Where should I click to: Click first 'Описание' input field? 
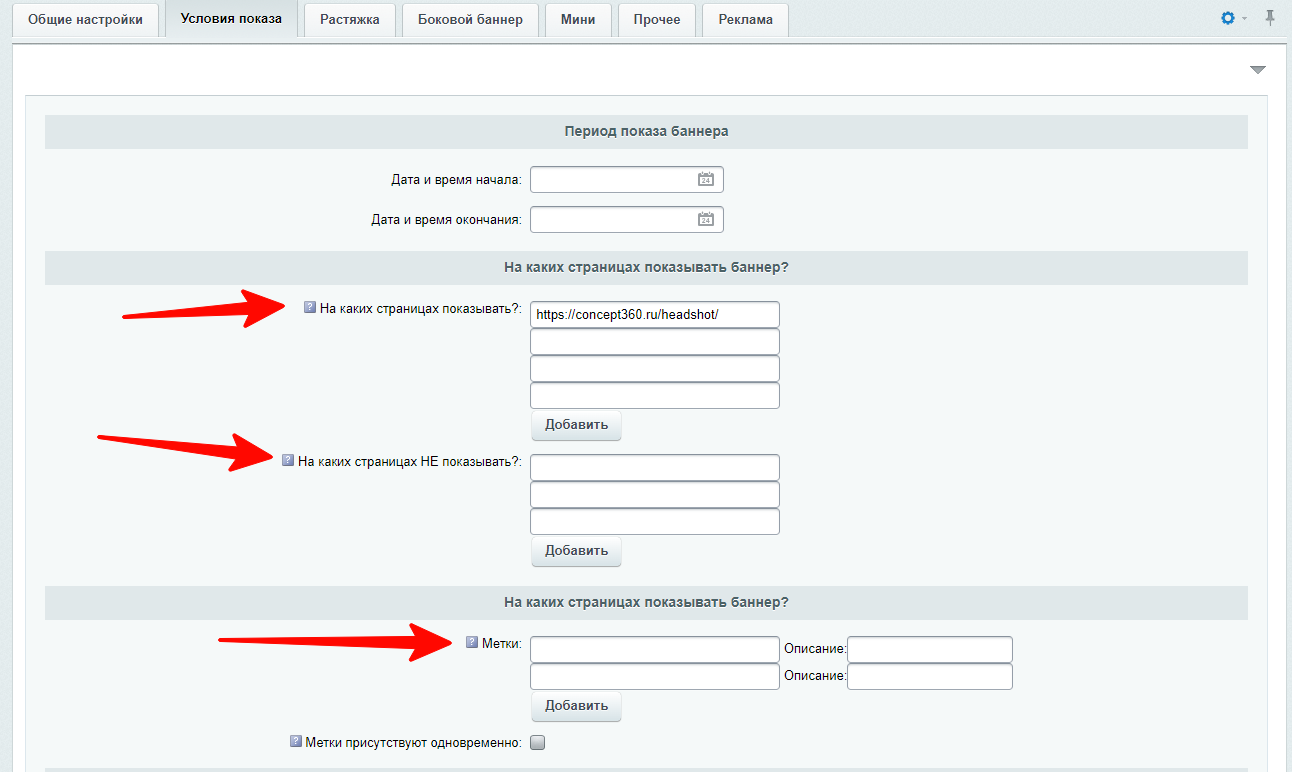point(930,649)
